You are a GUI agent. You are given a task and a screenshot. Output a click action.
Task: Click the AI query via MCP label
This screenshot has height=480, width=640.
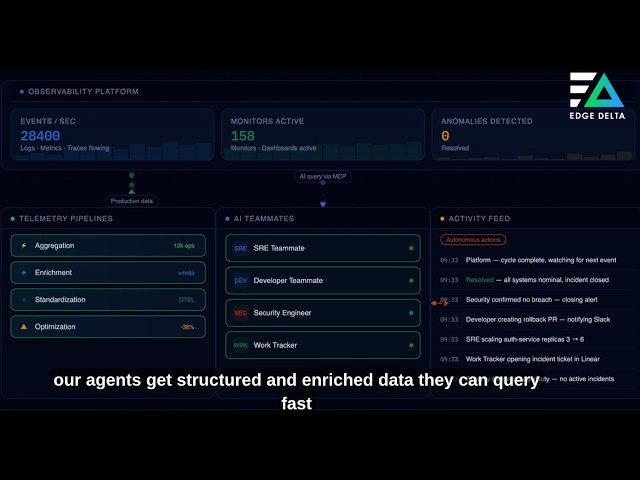(322, 176)
